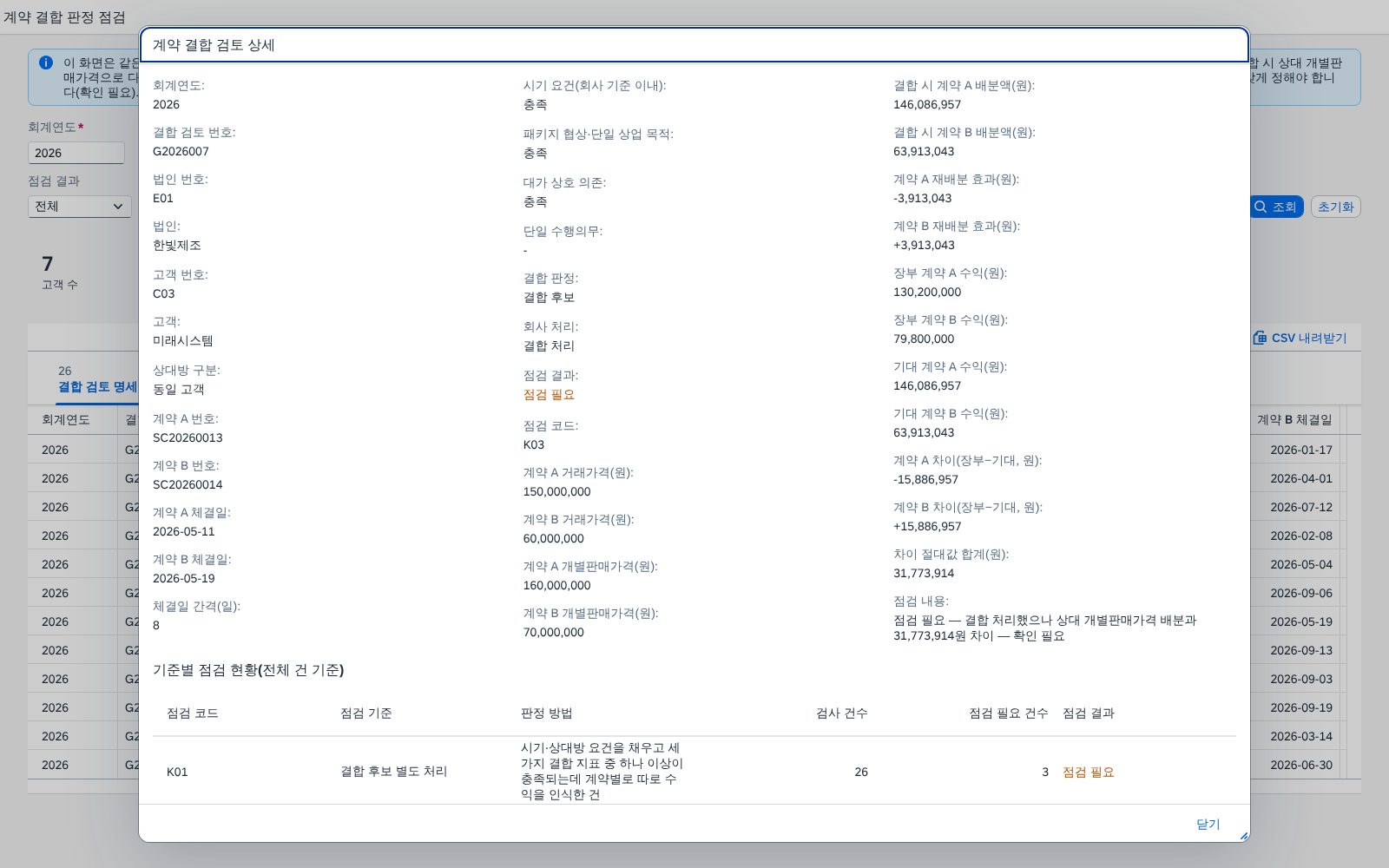Click the K01 row code cell

(x=177, y=772)
